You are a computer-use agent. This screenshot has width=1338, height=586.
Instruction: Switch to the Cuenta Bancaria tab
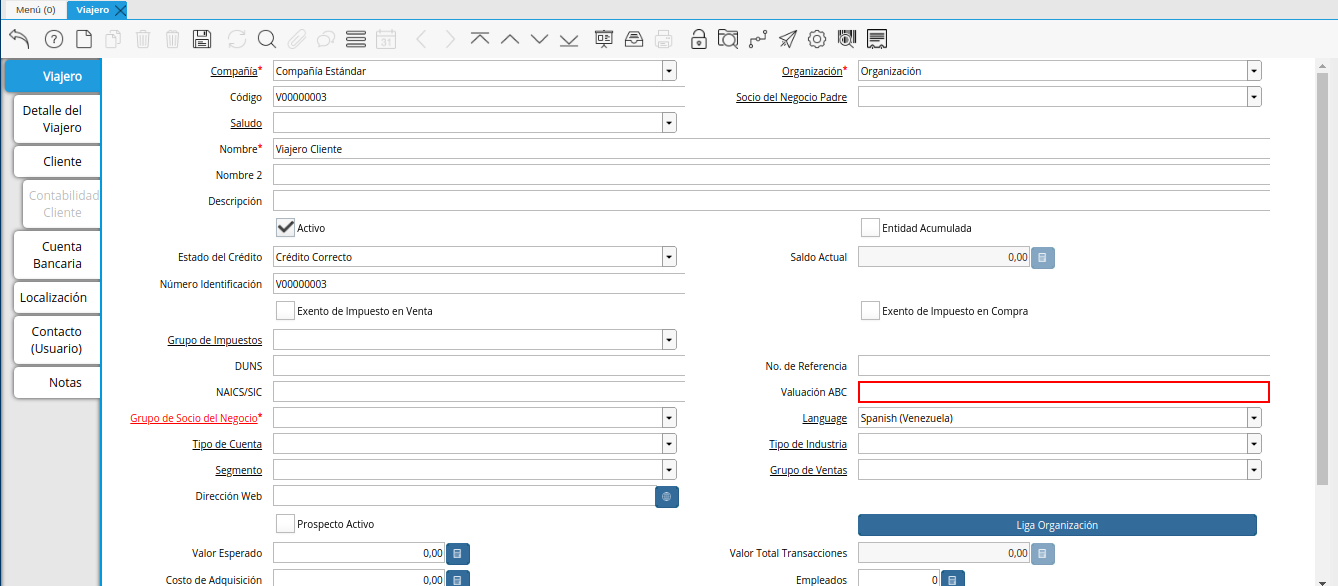(57, 255)
